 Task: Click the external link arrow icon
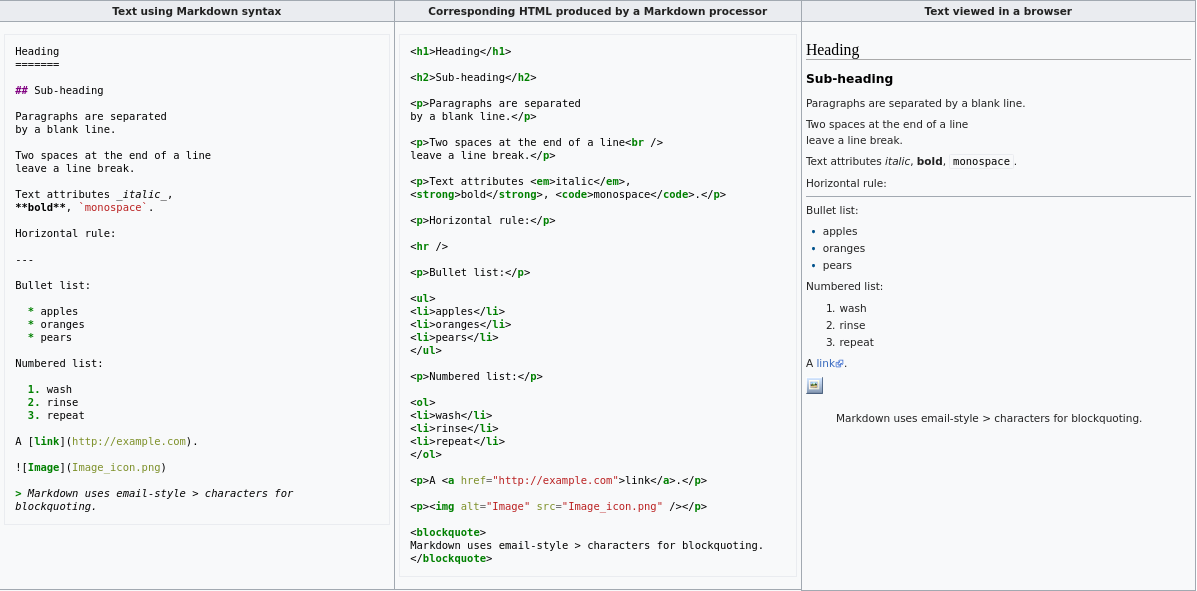[x=839, y=364]
